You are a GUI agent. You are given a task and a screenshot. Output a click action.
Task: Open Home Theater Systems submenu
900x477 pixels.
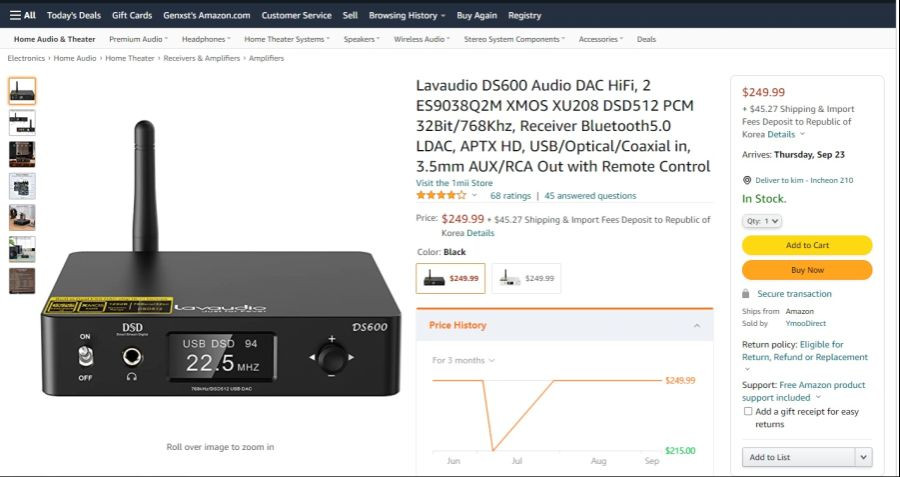[287, 39]
